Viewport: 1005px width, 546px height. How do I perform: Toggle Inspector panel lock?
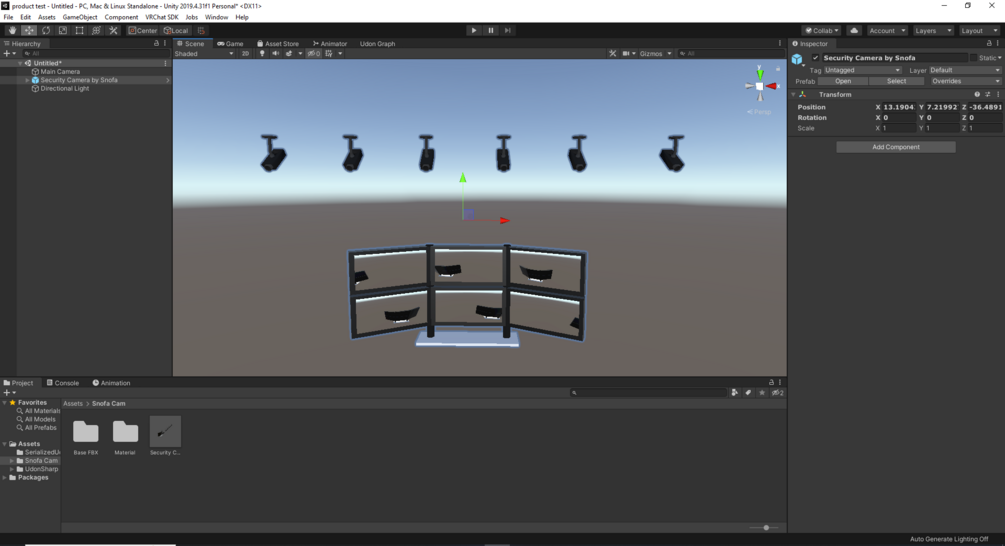(x=989, y=44)
